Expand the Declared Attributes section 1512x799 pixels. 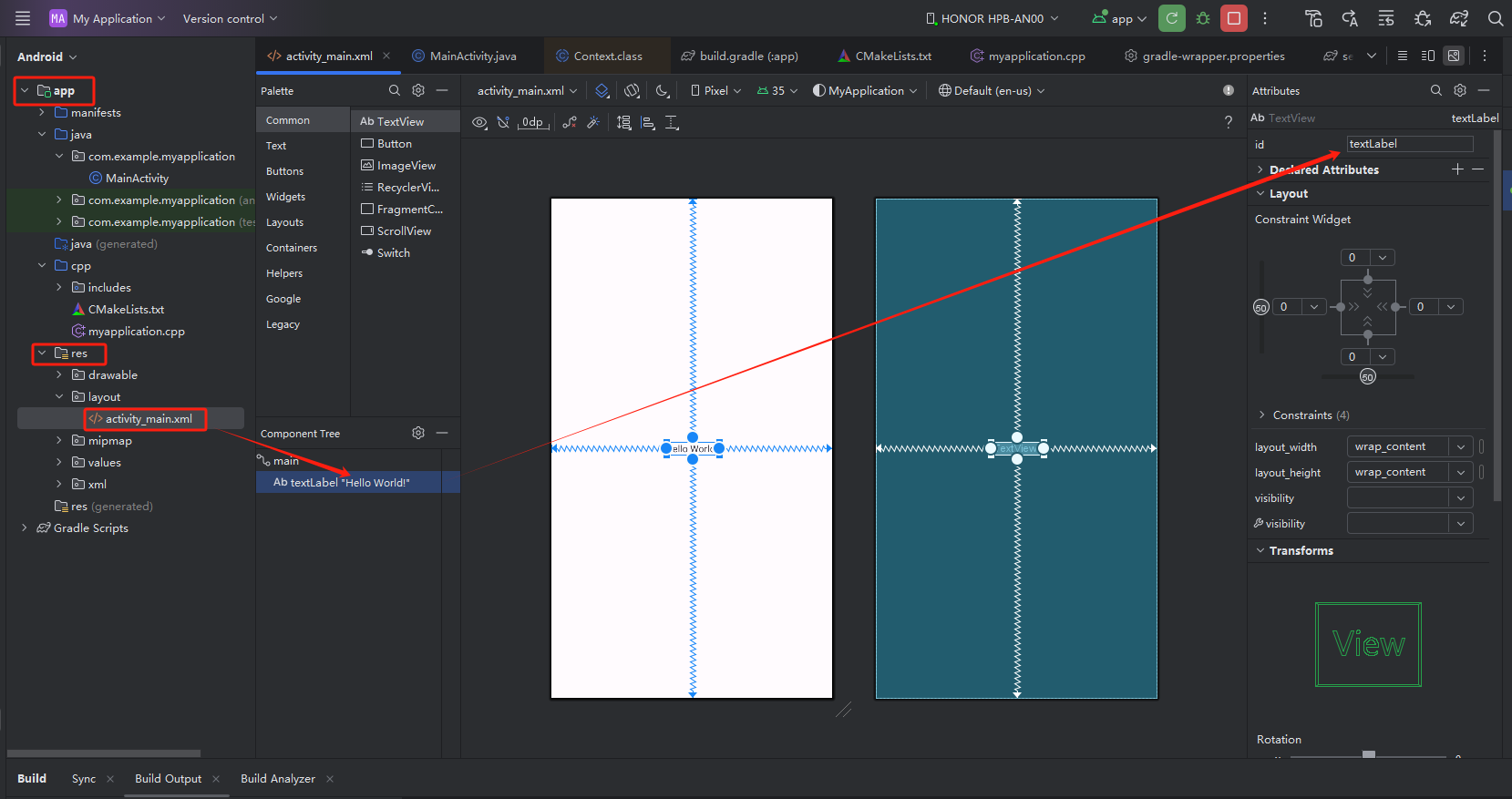point(1260,169)
